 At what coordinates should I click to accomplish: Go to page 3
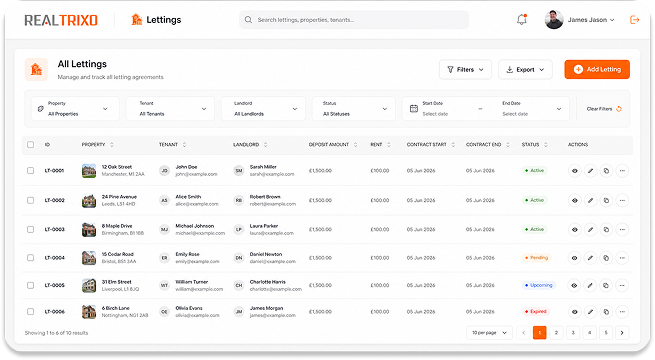[x=573, y=333]
